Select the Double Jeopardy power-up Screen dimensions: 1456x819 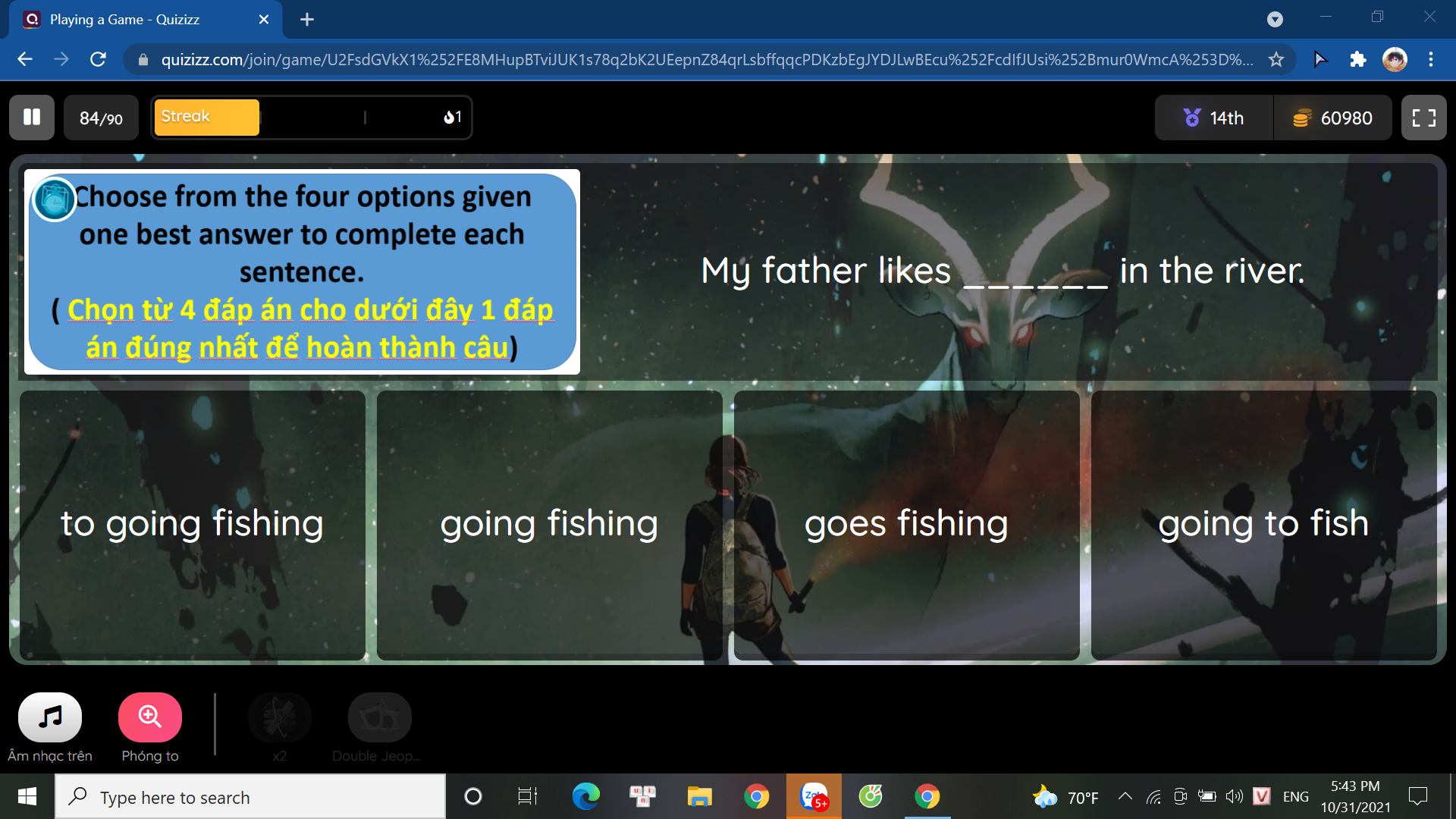click(x=379, y=717)
